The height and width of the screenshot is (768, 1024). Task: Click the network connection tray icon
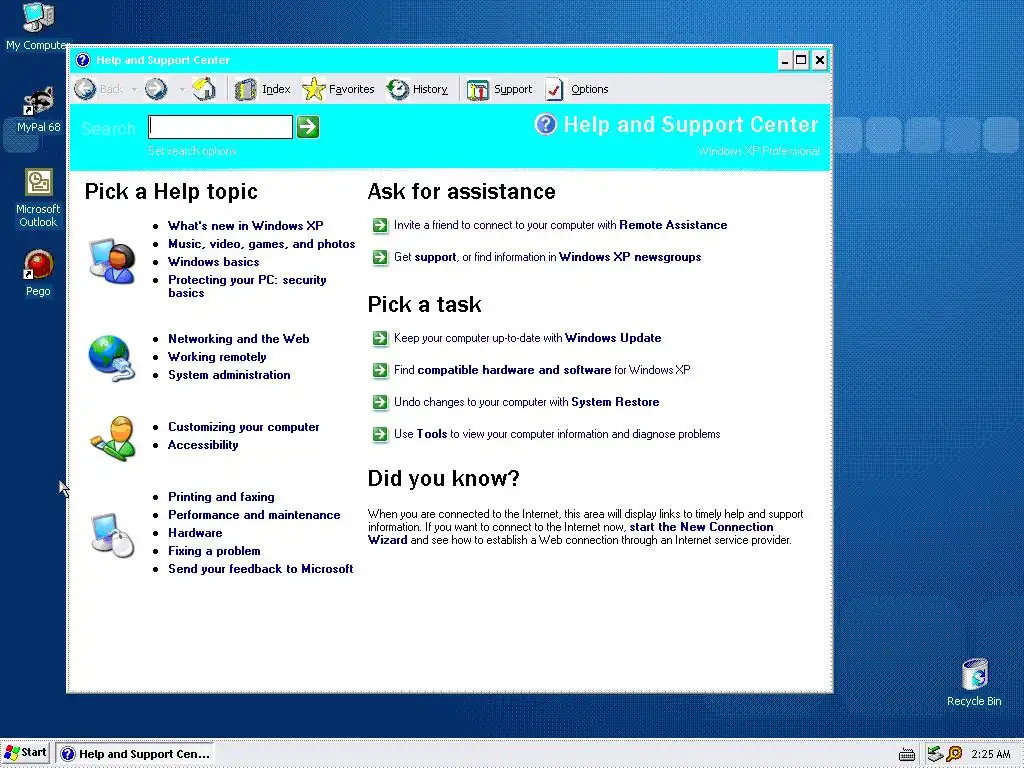[x=935, y=754]
